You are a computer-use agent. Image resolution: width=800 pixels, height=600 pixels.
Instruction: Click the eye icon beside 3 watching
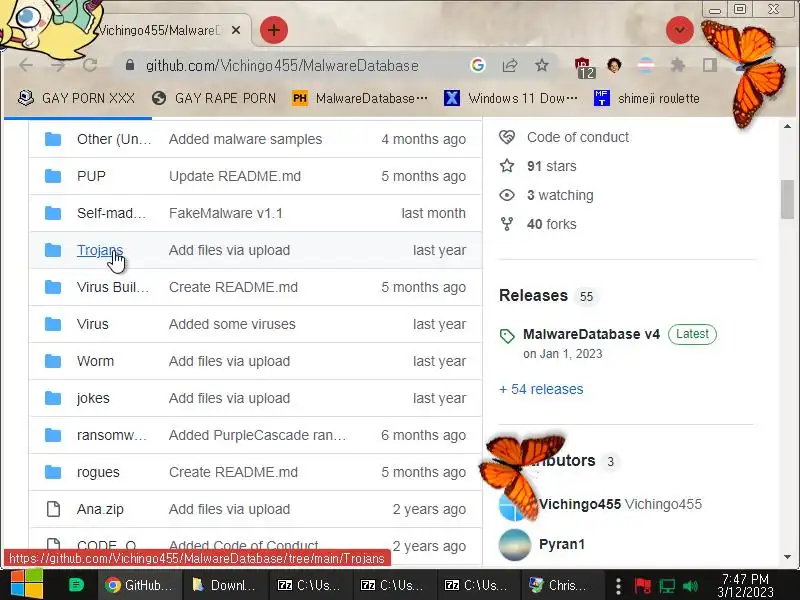pos(507,195)
